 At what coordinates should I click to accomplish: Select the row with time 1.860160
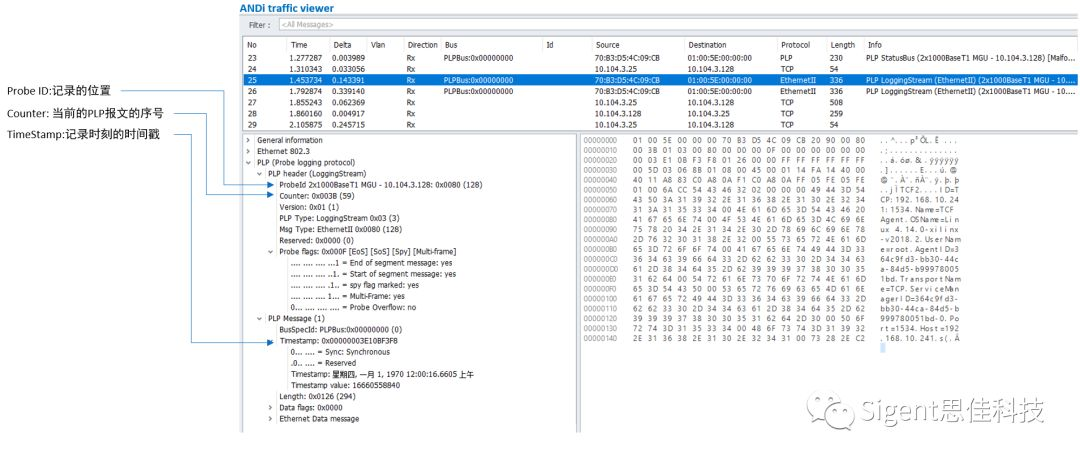click(x=660, y=112)
